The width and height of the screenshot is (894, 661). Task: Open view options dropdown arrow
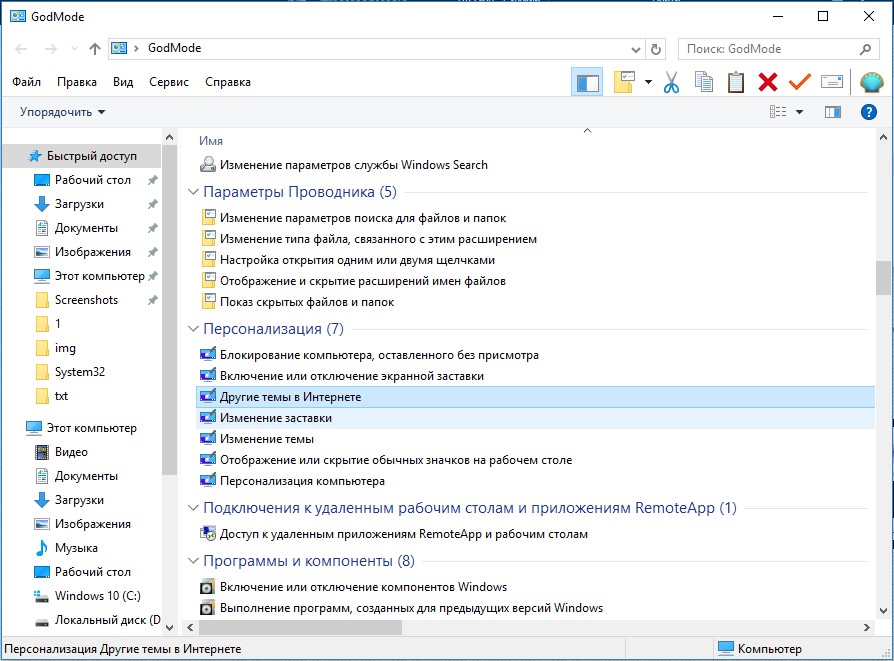799,112
